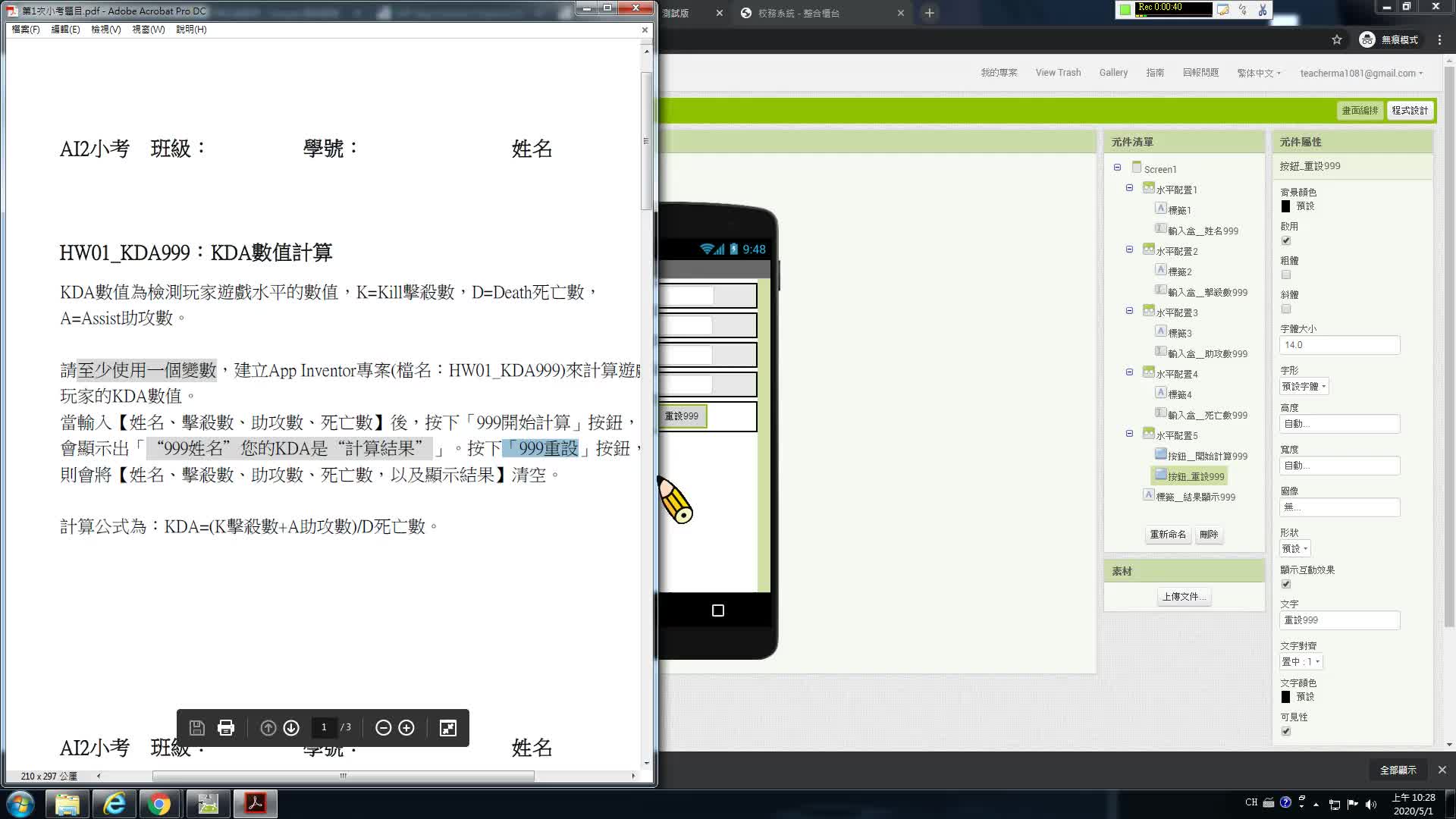Toggle the 粗體 bold checkbox

click(x=1286, y=275)
